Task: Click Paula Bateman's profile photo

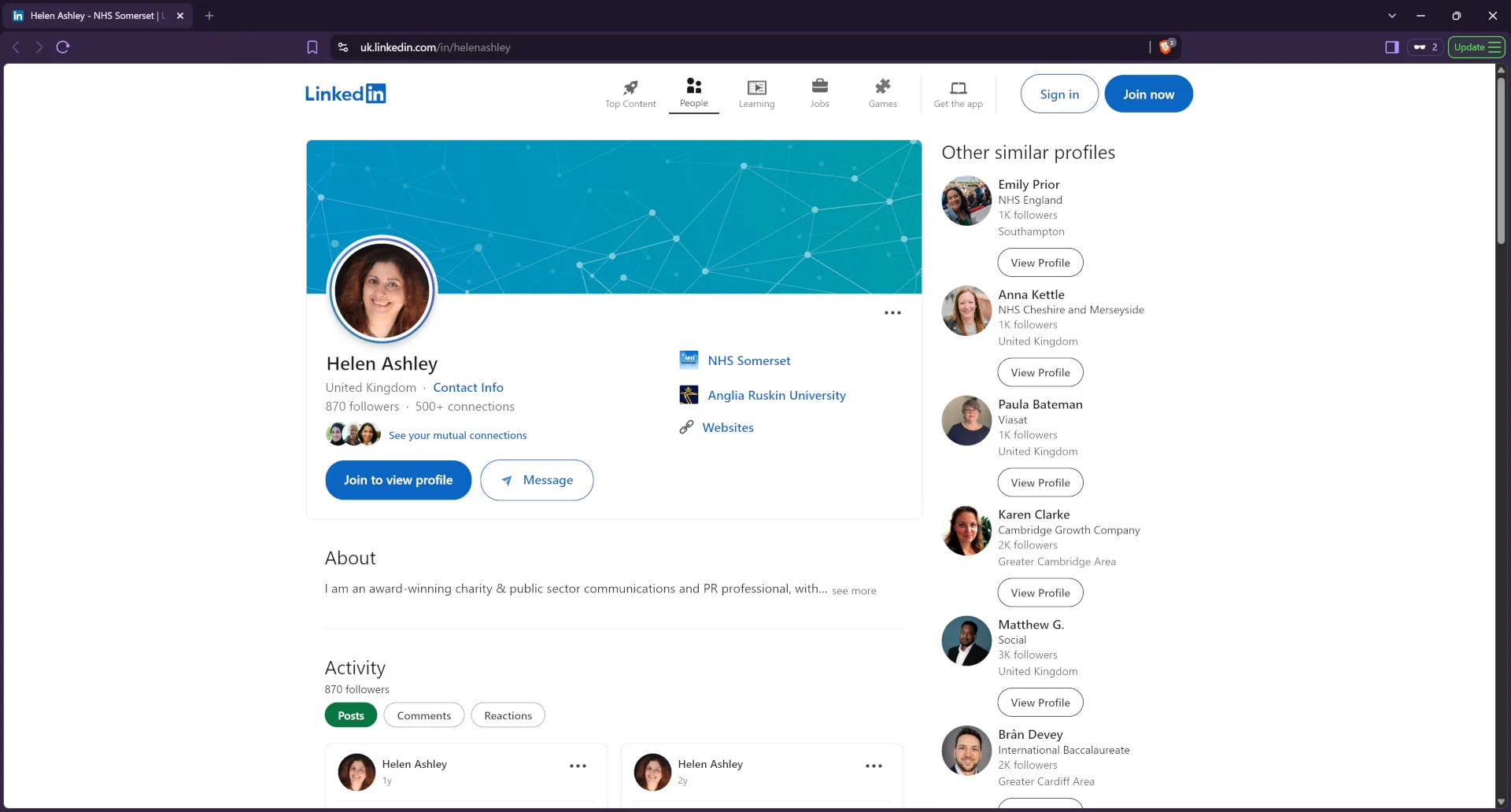Action: [x=966, y=421]
